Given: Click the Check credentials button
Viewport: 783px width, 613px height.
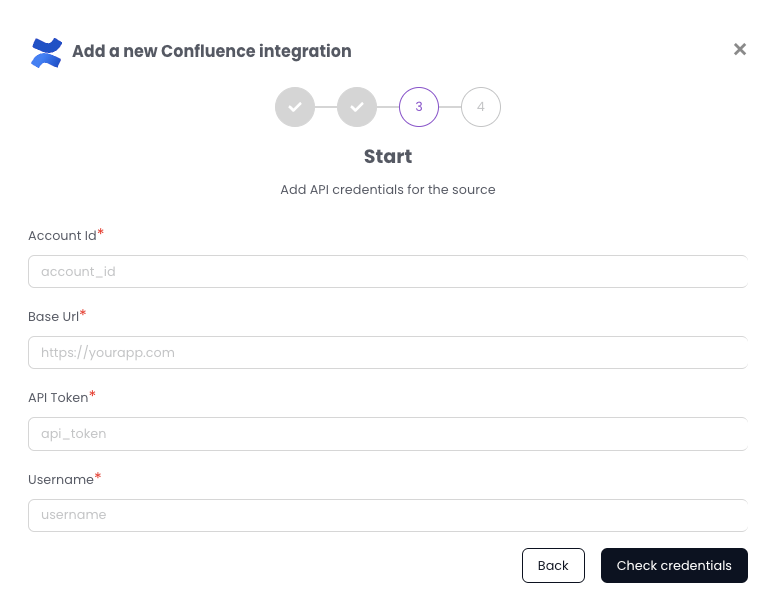Looking at the screenshot, I should point(674,566).
